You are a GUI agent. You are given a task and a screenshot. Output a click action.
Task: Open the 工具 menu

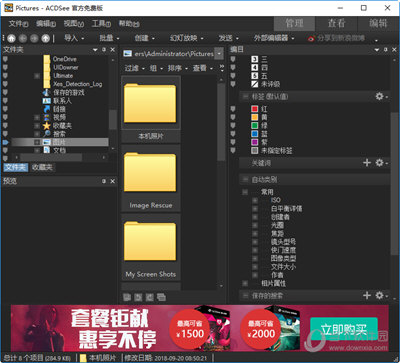click(101, 24)
